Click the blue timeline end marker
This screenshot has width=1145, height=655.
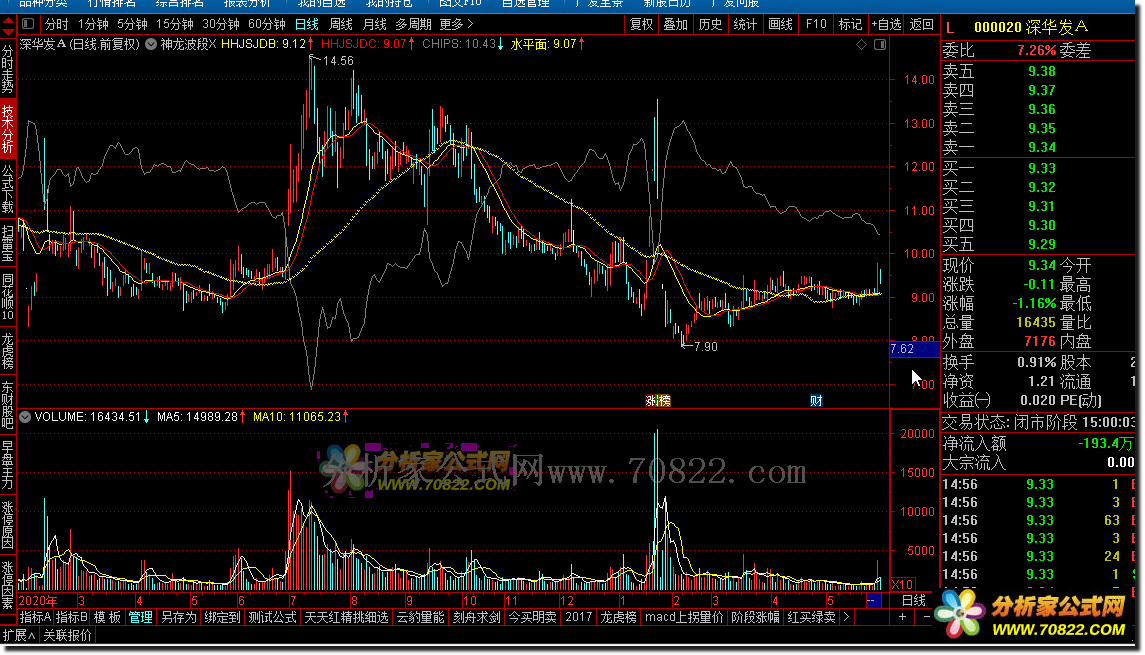(x=873, y=600)
